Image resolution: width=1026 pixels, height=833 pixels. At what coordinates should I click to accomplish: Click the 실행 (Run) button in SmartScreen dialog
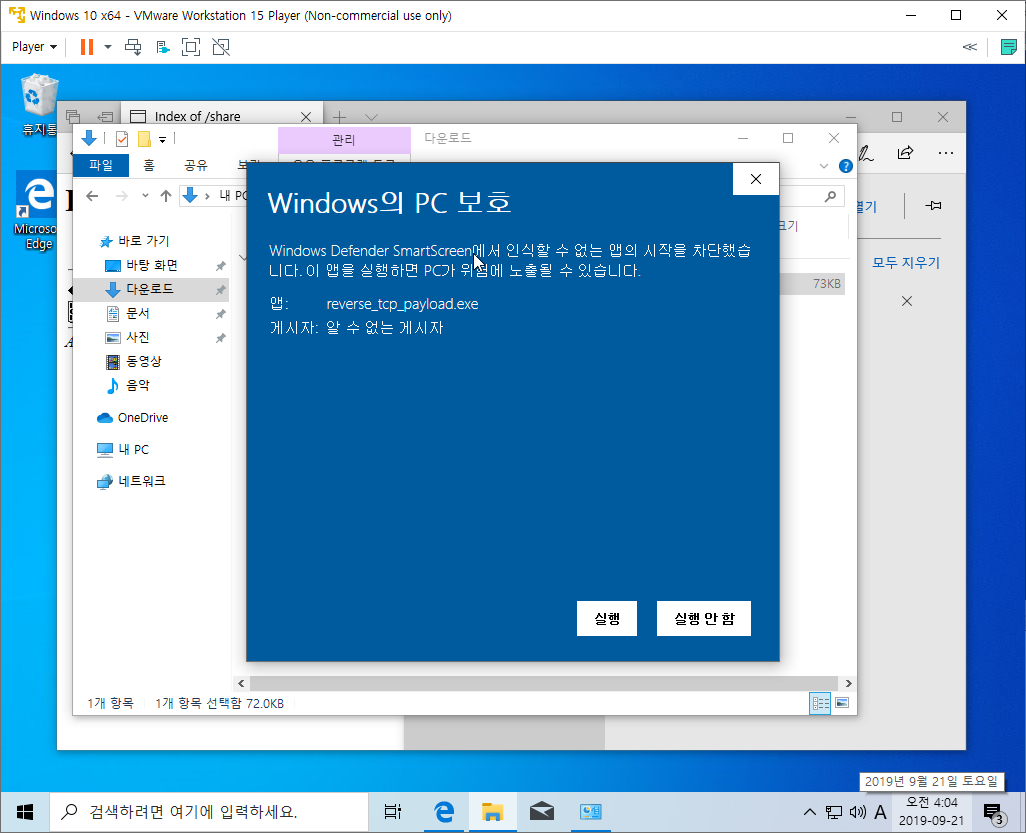coord(607,618)
